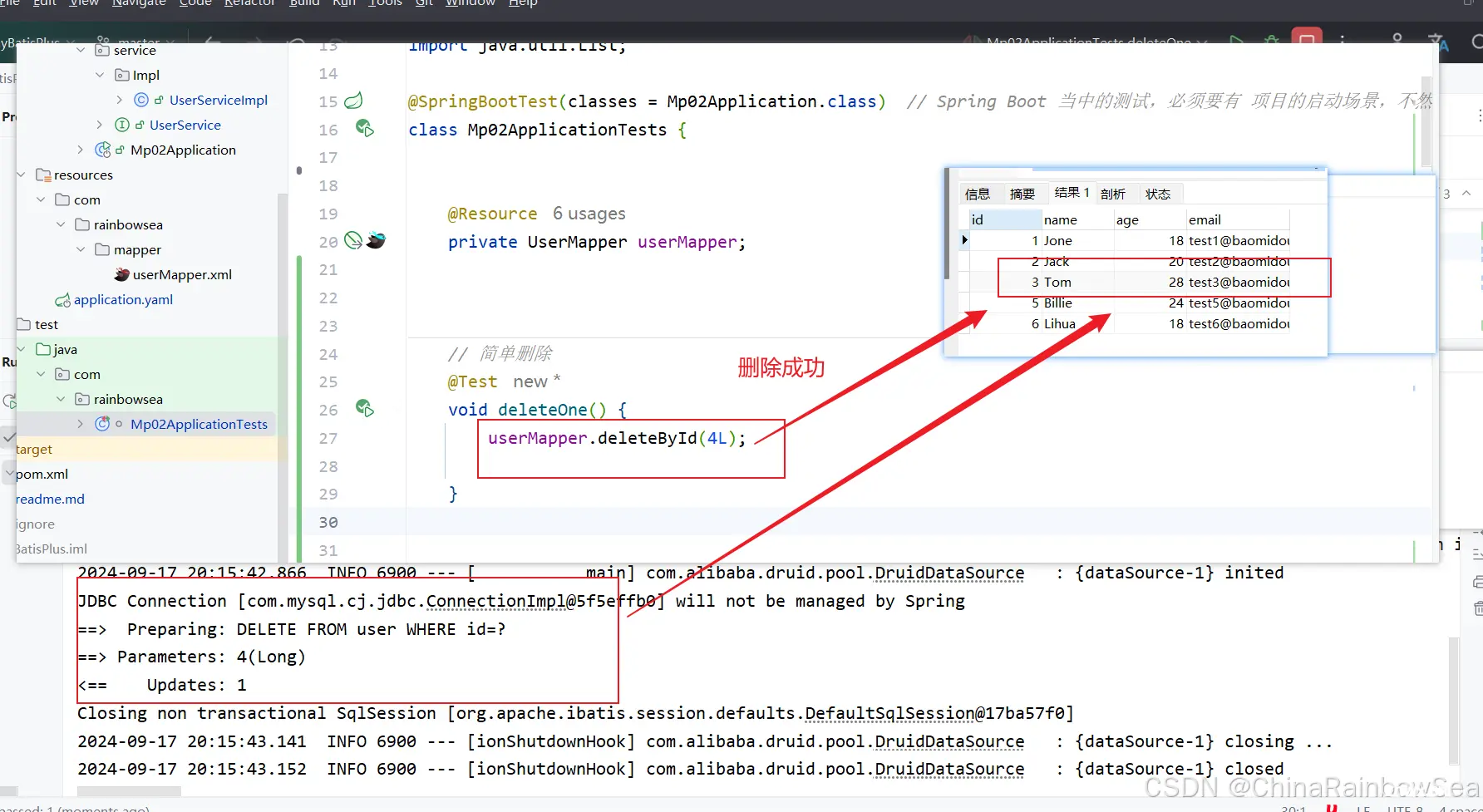The image size is (1483, 812).
Task: Click the age column header
Action: pos(1150,219)
